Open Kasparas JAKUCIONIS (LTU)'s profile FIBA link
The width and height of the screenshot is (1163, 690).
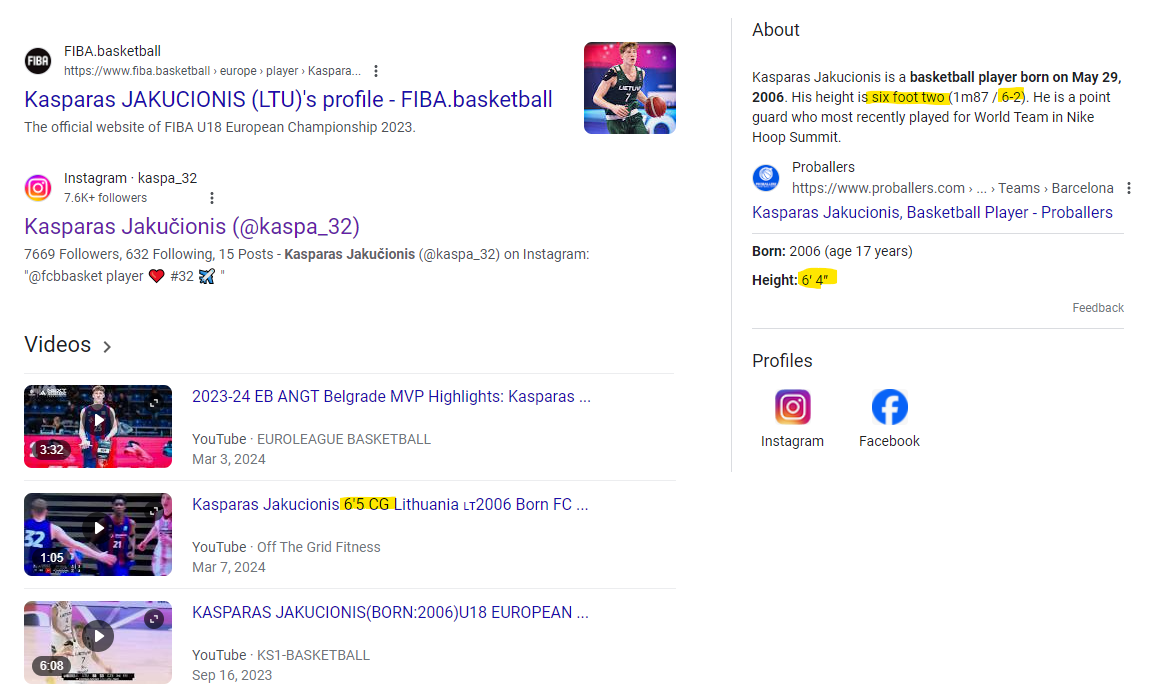click(x=289, y=99)
